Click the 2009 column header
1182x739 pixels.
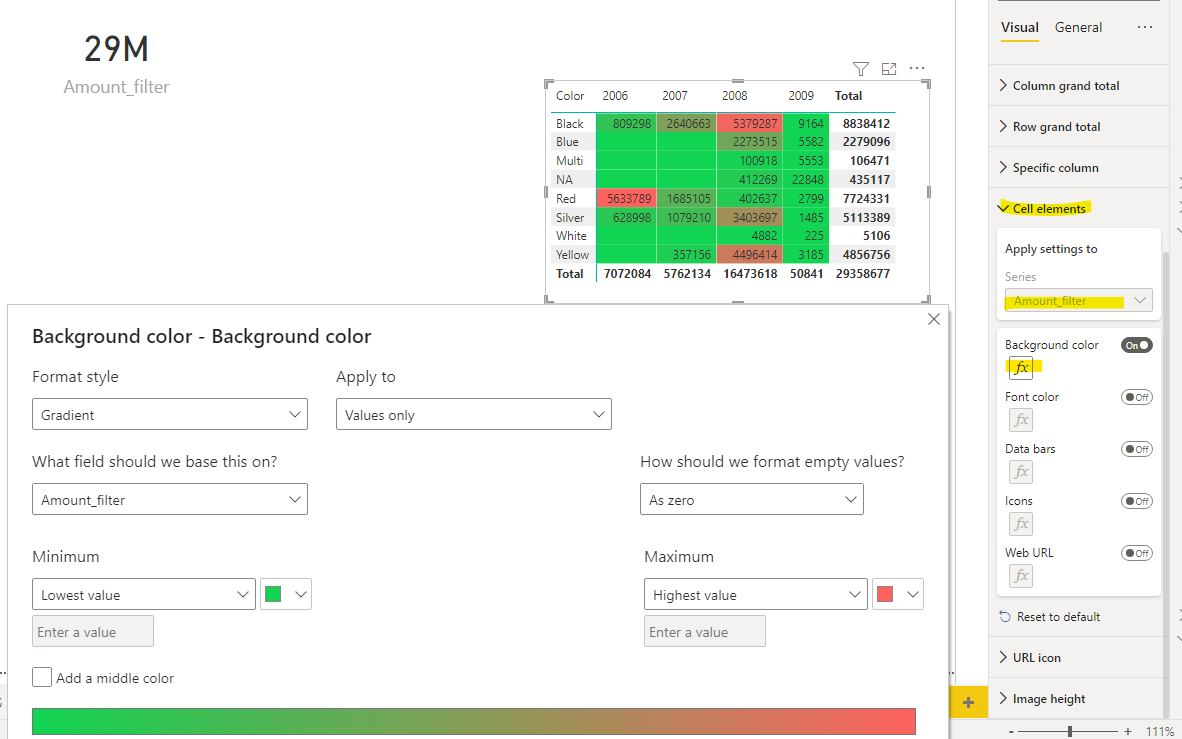801,96
